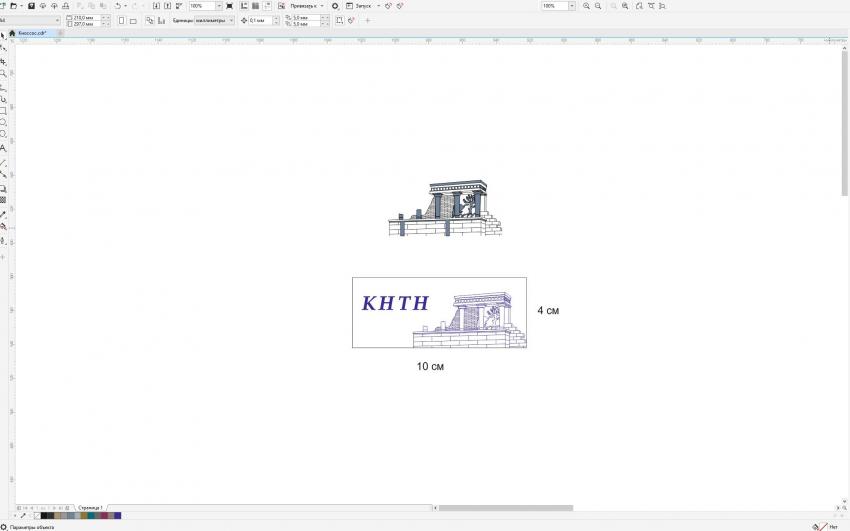Pick the black swatch in document palette

click(x=46, y=516)
